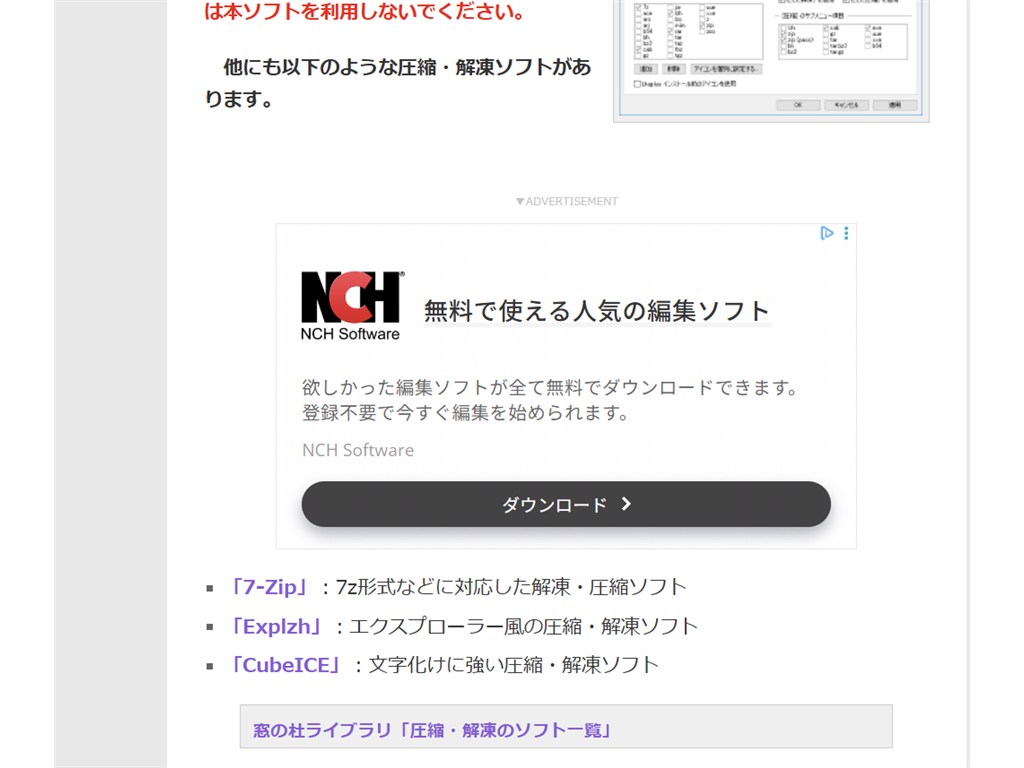Check the zip checkbox in the format list
1024x768 pixels.
(x=701, y=27)
